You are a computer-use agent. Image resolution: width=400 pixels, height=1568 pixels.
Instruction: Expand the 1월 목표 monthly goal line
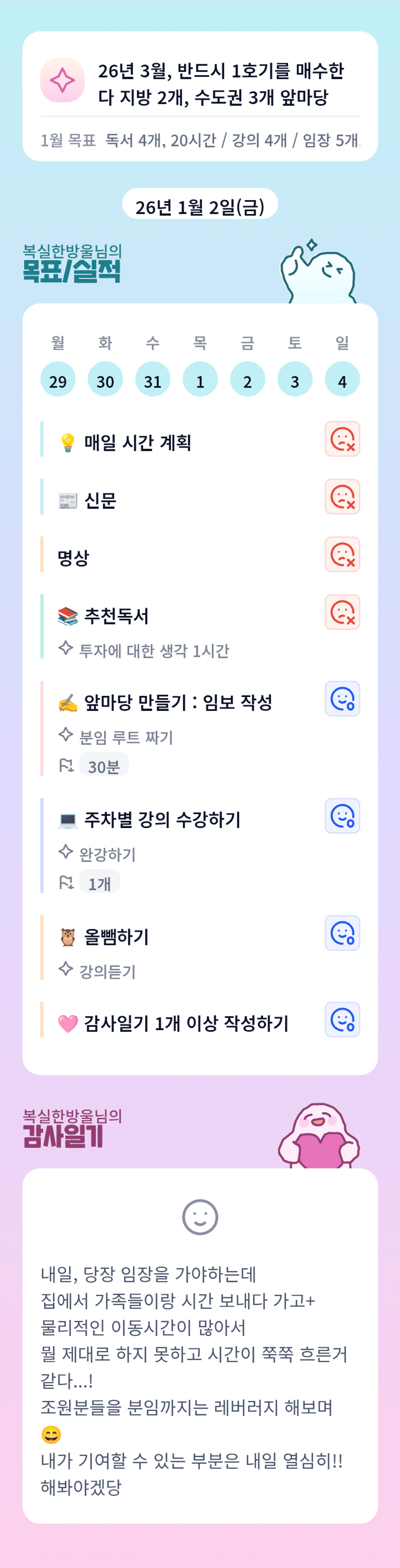coord(200,141)
